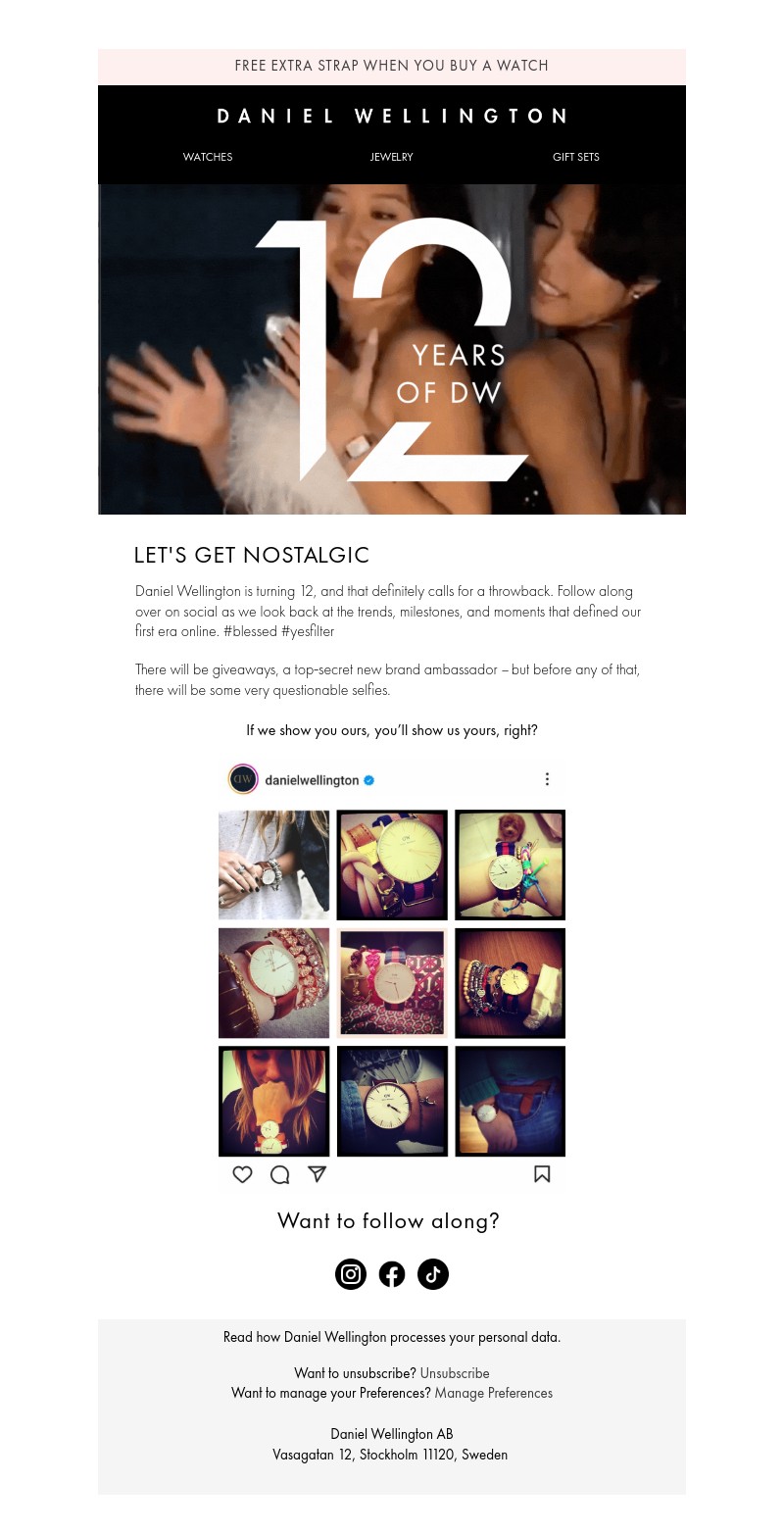Screen dimensions: 784x1532
Task: Click the danielwellington Instagram username
Action: coord(312,780)
